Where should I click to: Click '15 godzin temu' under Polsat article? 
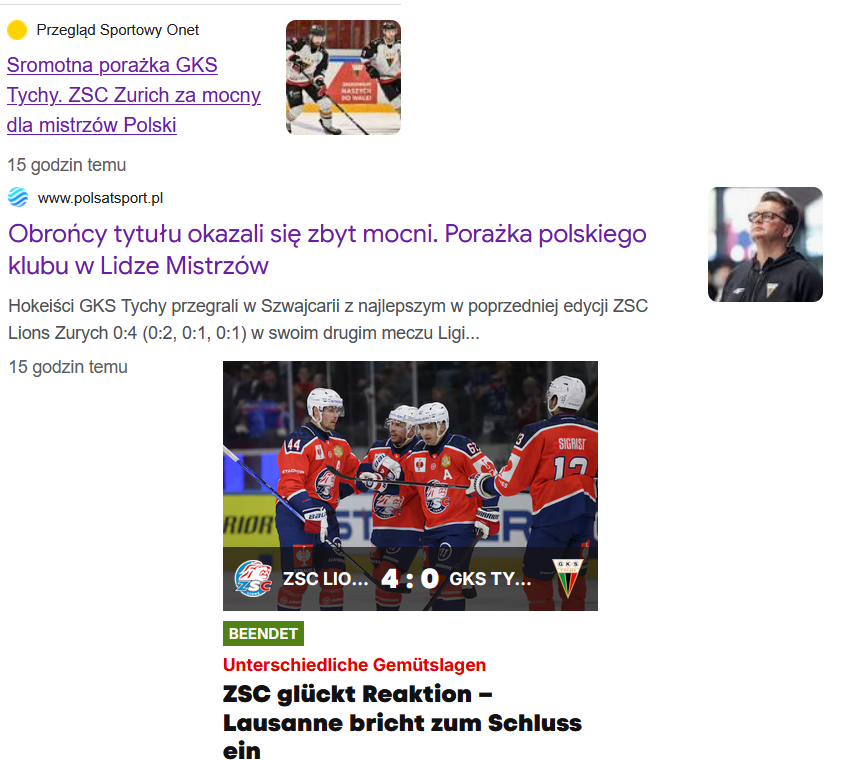[x=68, y=367]
